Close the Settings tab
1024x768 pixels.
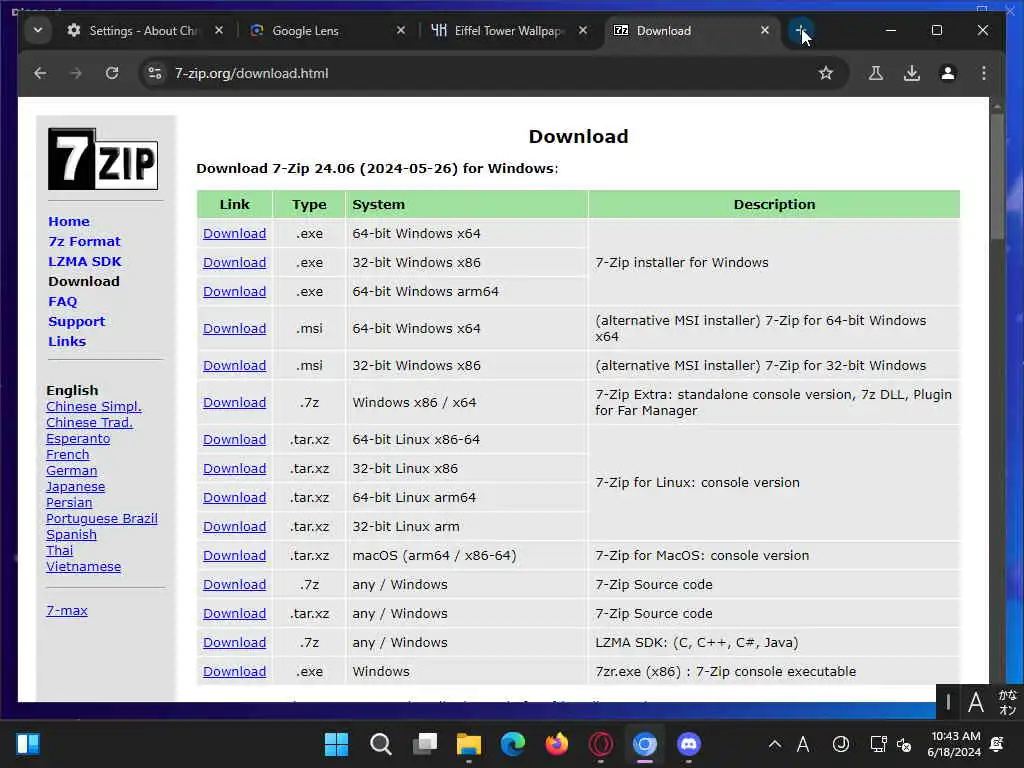point(219,30)
